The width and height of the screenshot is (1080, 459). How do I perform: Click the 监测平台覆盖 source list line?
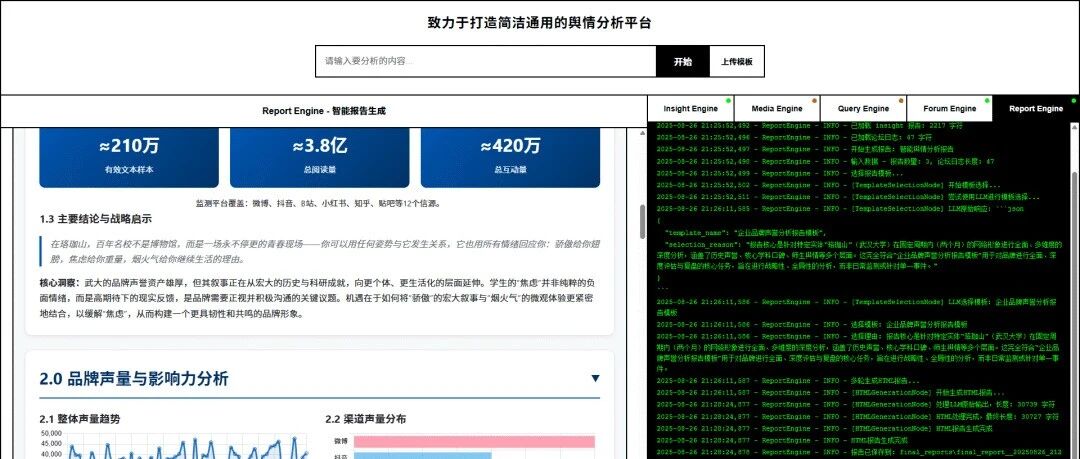pyautogui.click(x=318, y=203)
